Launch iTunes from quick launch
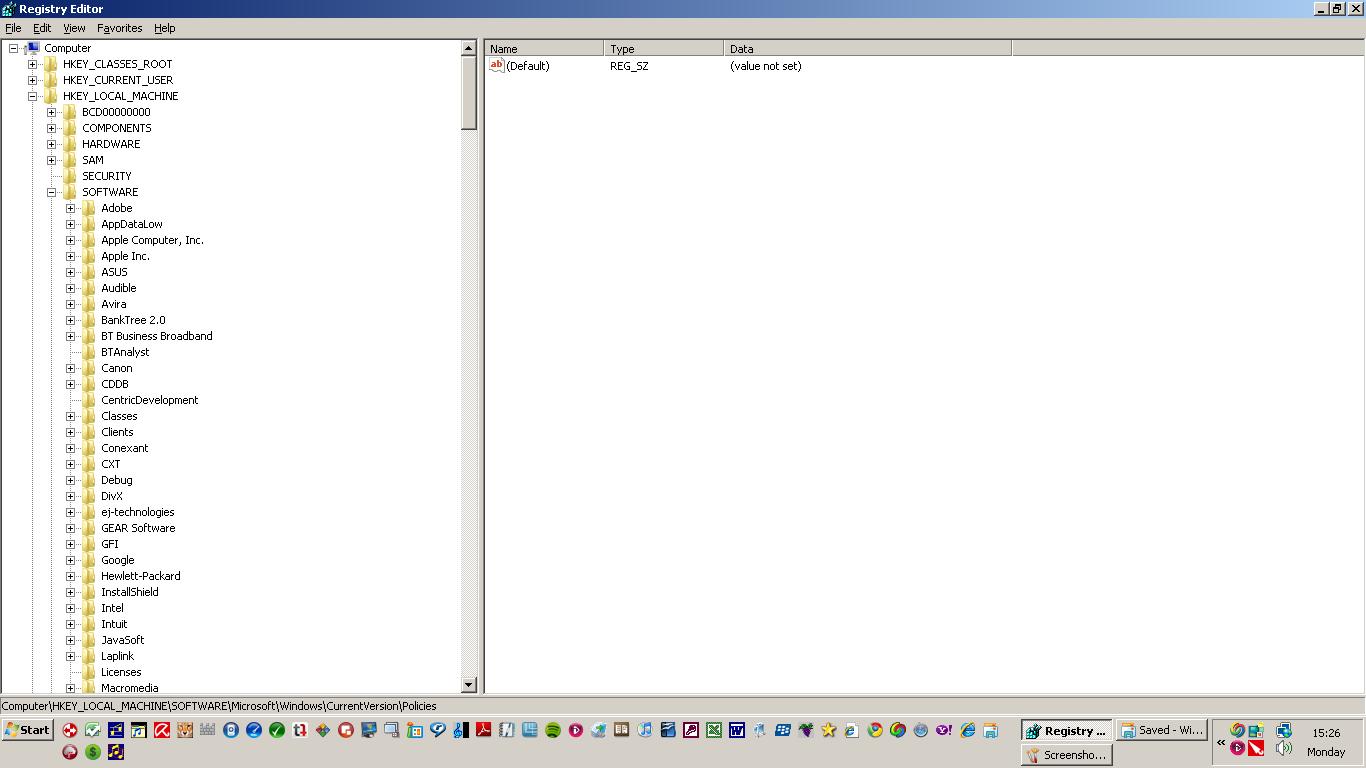 coord(645,730)
